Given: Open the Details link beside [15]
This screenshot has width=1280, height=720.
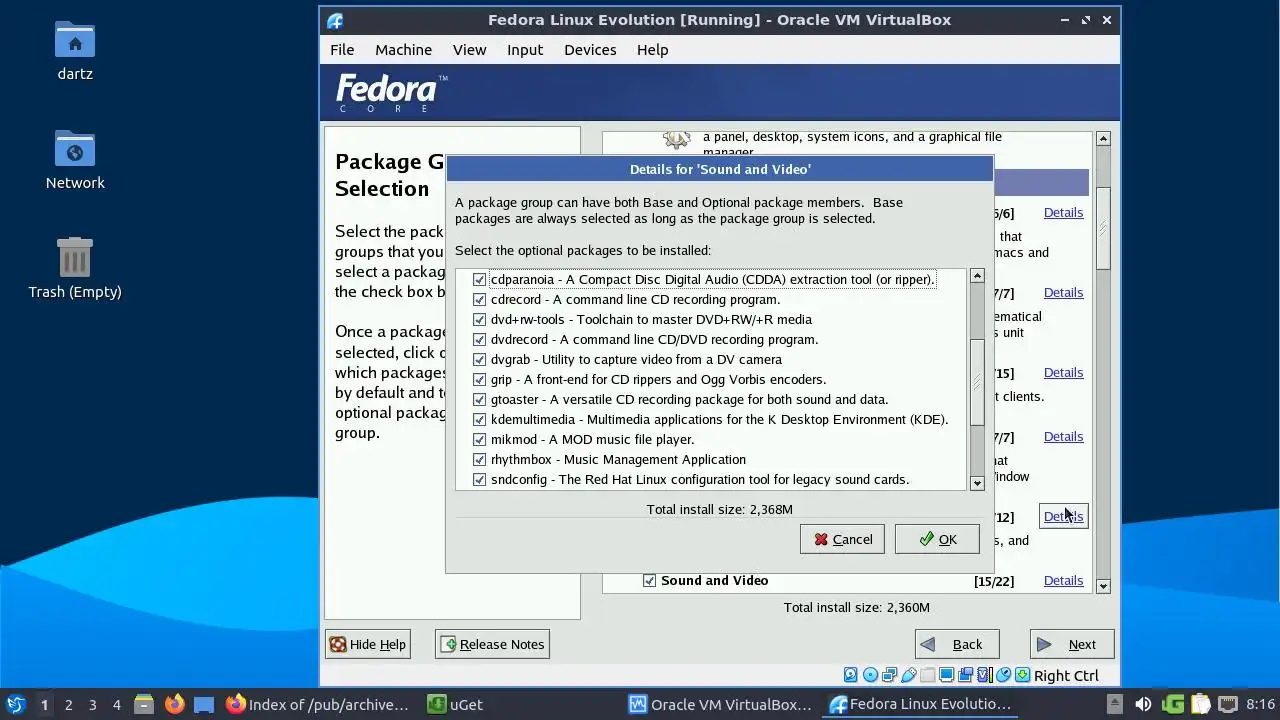Looking at the screenshot, I should (x=1063, y=373).
